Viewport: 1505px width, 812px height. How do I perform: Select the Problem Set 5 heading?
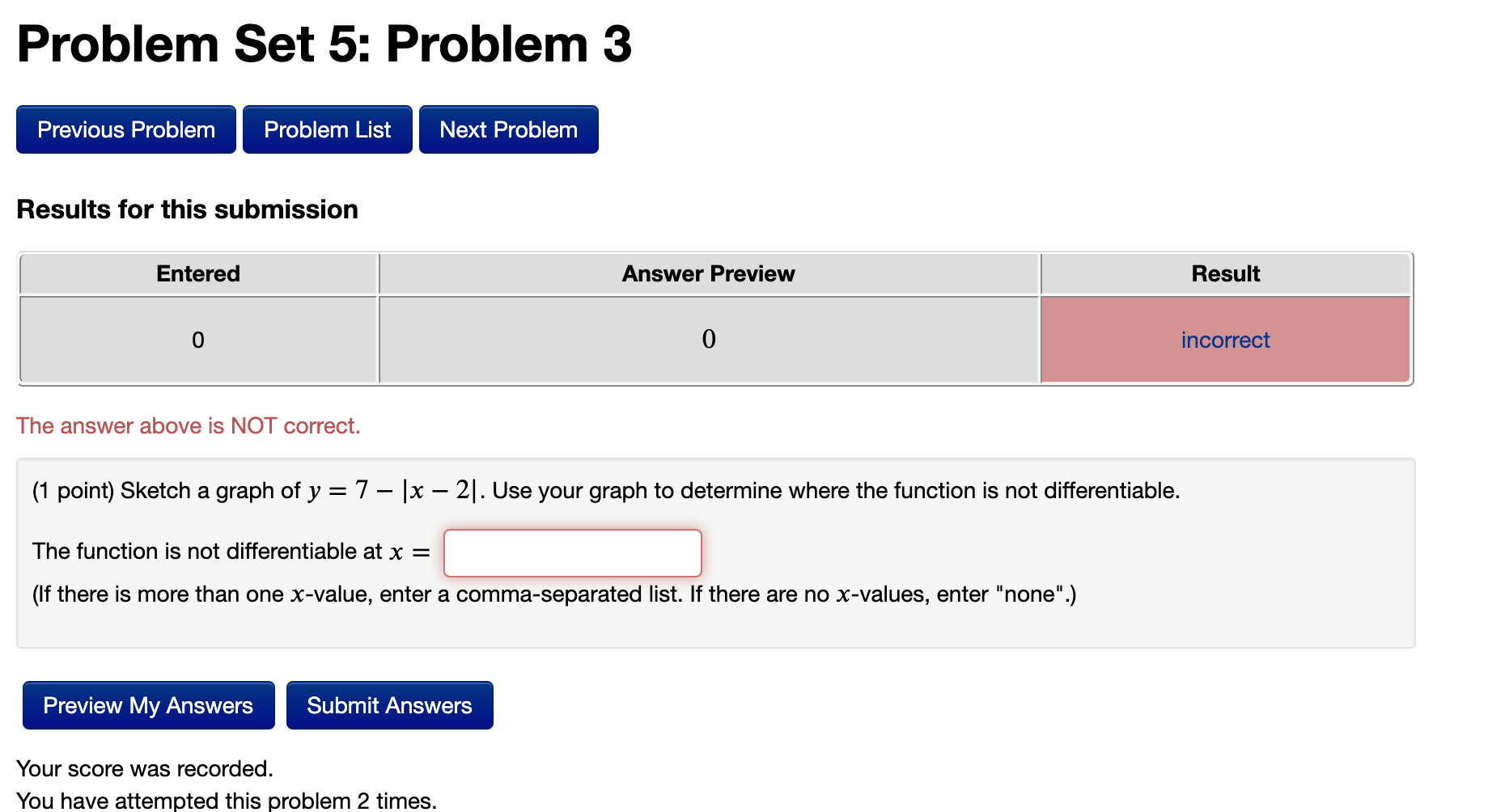click(324, 44)
